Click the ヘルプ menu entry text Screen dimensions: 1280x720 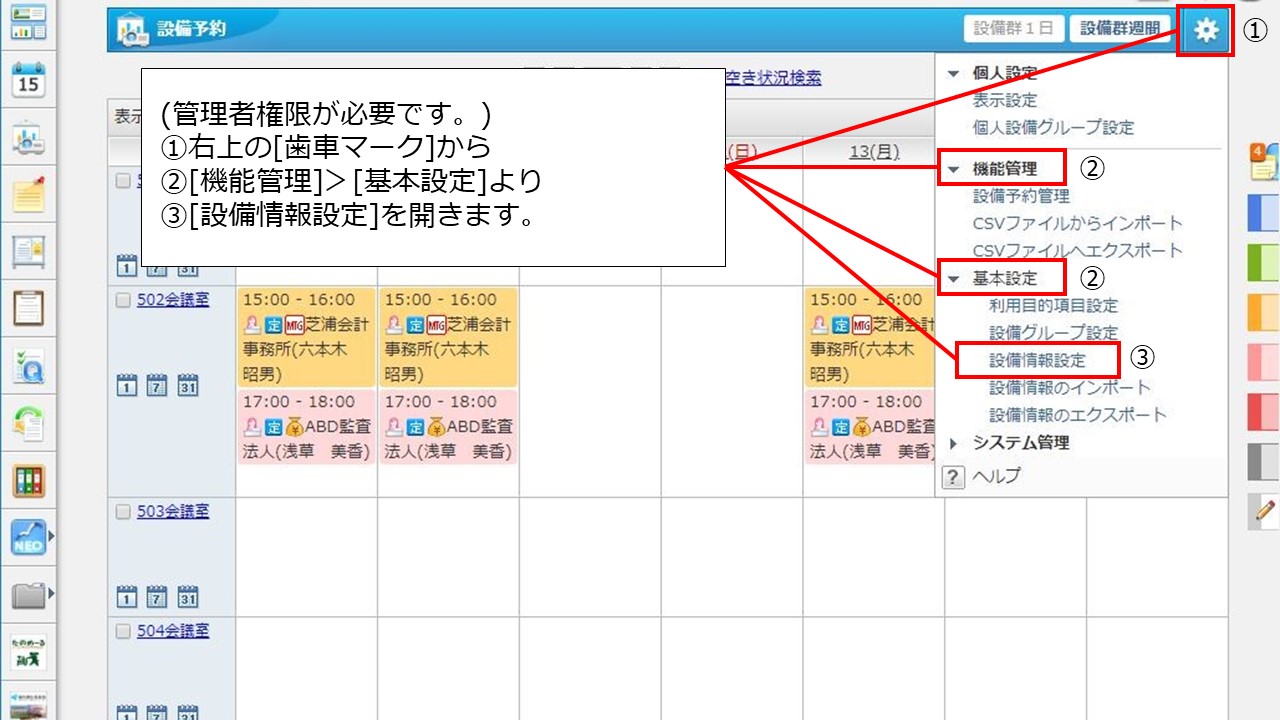click(x=997, y=477)
